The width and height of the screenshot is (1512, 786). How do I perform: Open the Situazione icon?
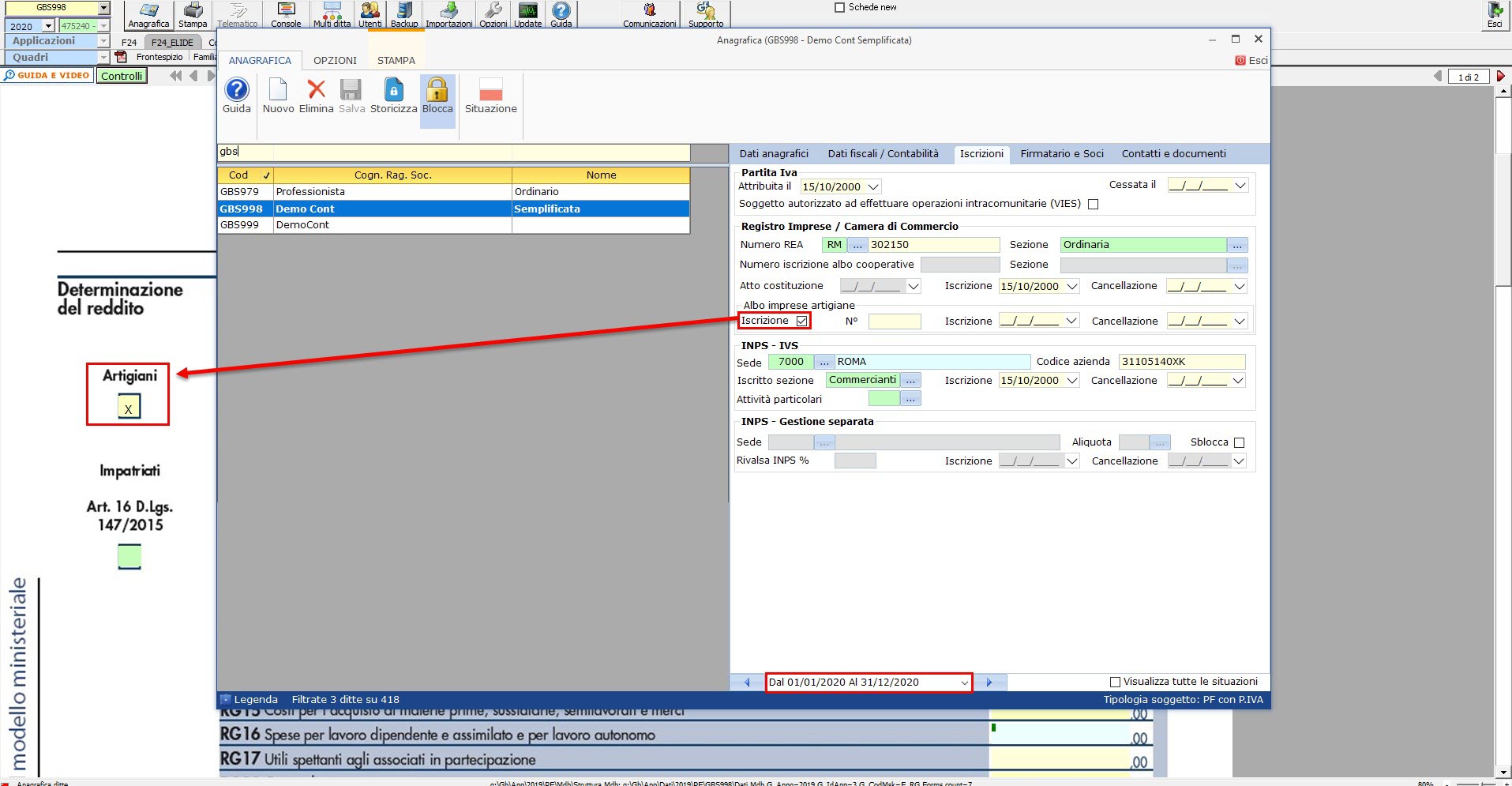(490, 96)
